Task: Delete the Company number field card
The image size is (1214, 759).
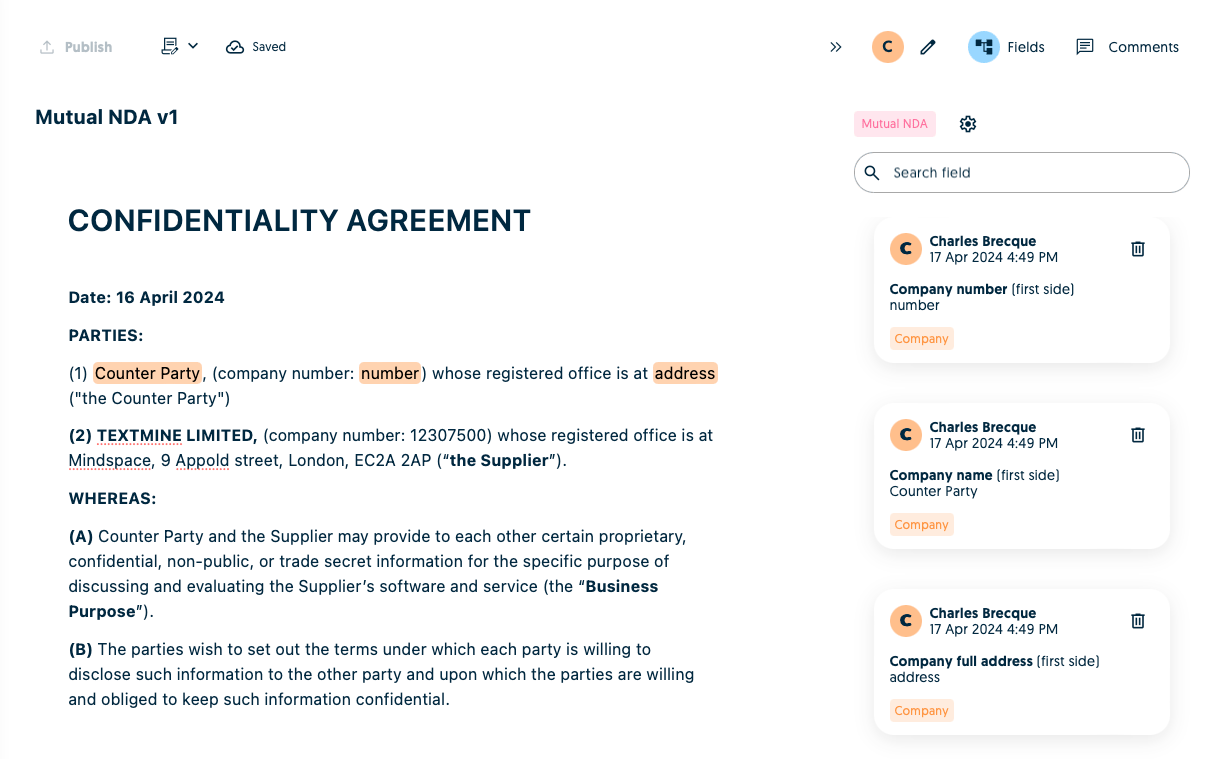Action: pos(1138,249)
